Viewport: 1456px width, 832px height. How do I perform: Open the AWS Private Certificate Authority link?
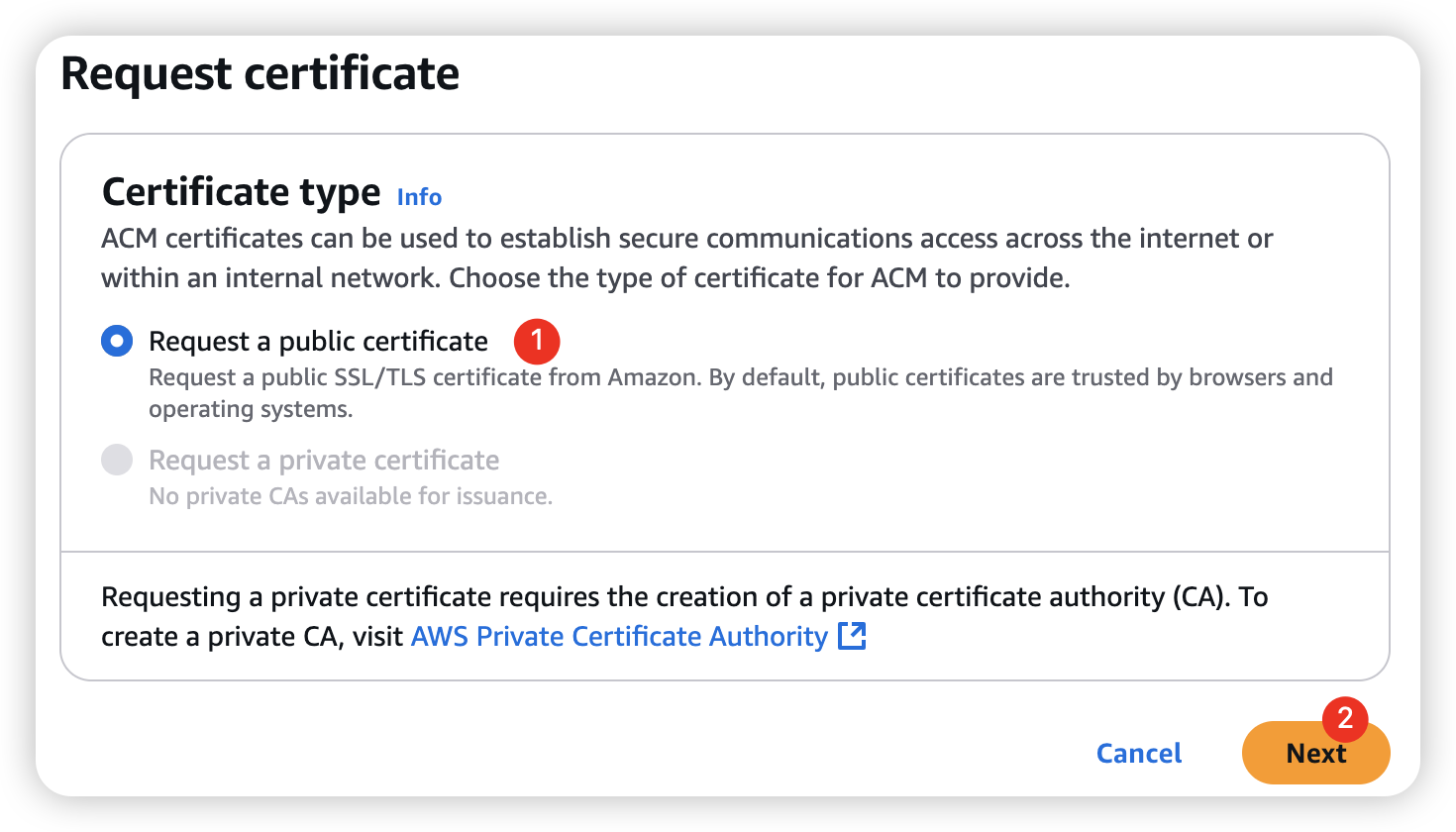(x=619, y=637)
